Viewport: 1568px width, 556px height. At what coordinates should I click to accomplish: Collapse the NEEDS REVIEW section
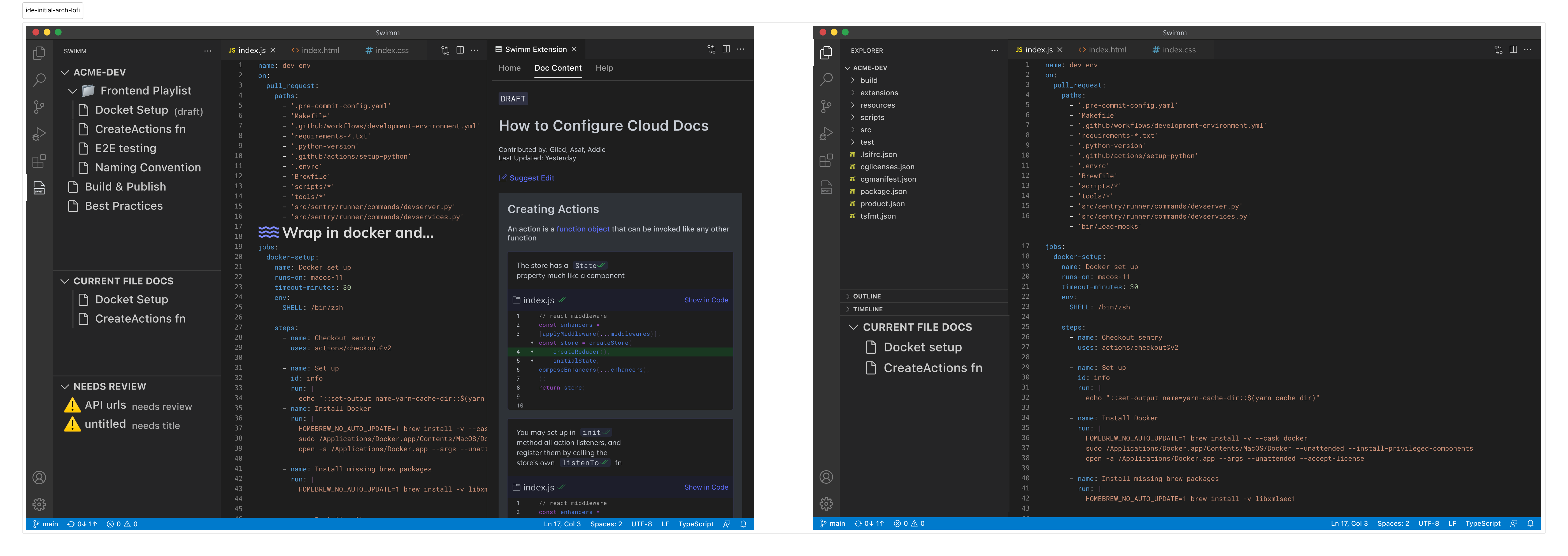(x=64, y=387)
